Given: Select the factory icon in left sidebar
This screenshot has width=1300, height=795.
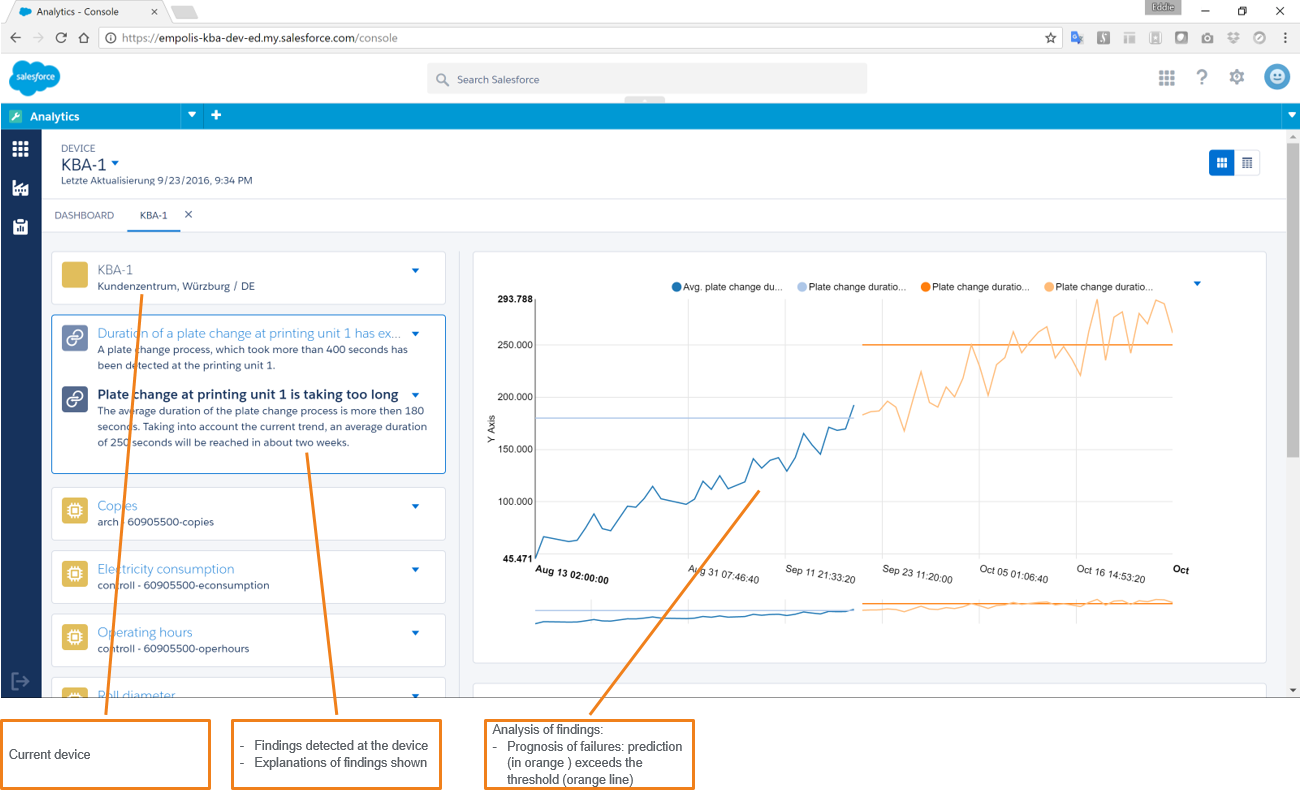Looking at the screenshot, I should (x=20, y=187).
